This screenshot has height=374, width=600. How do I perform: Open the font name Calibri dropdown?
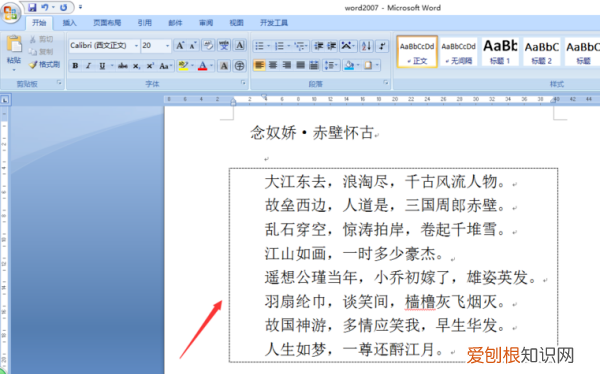(136, 46)
